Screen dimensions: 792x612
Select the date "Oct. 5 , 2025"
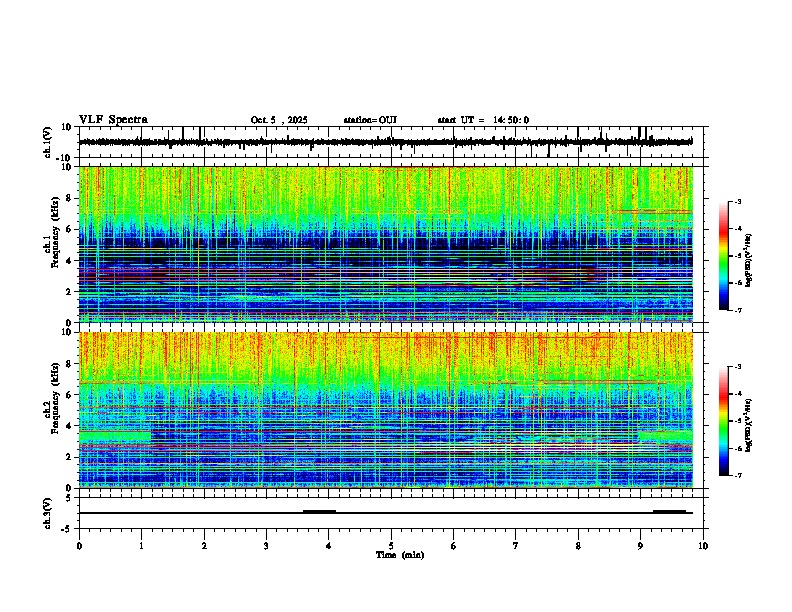tap(279, 120)
